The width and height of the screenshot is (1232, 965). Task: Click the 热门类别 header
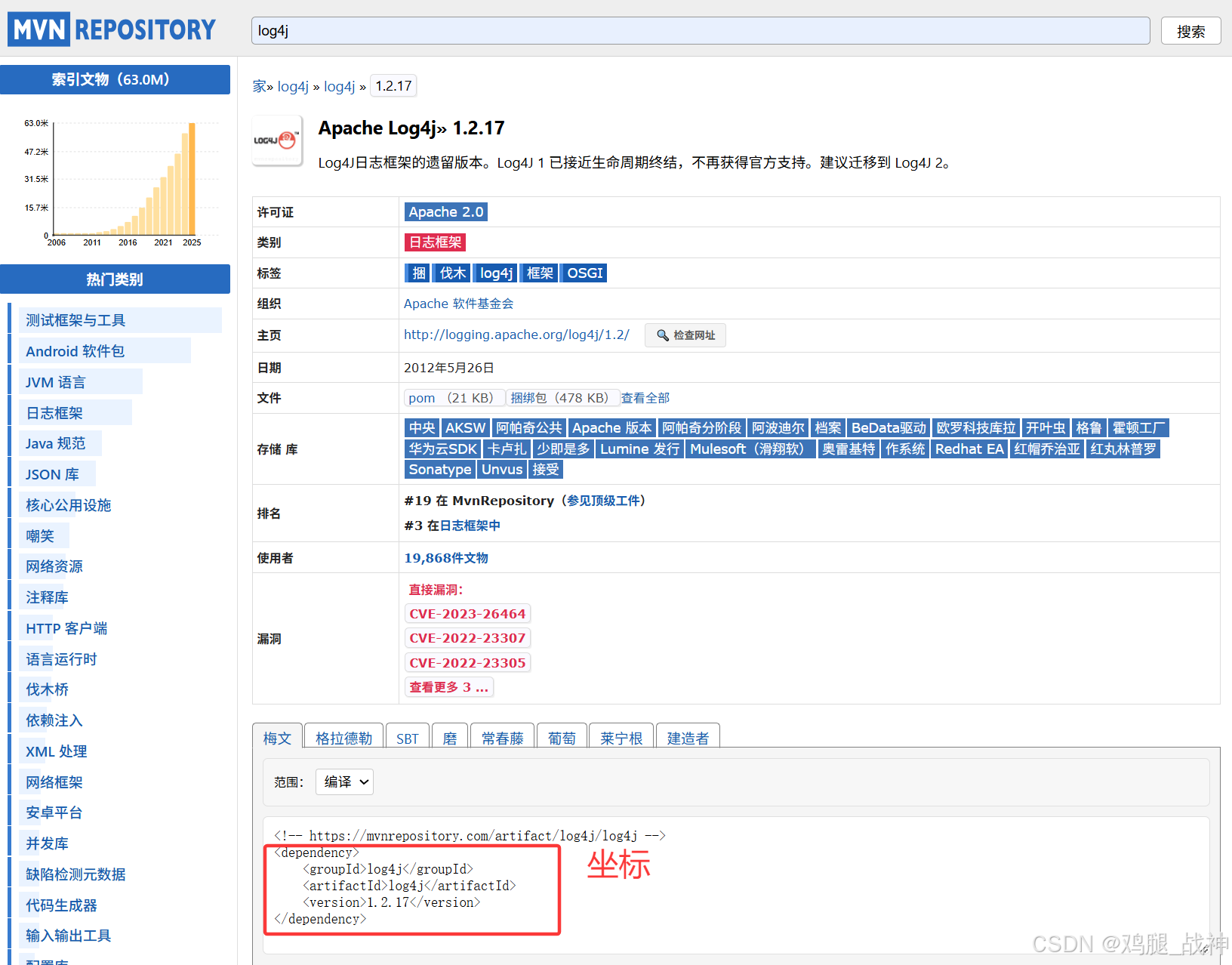click(115, 279)
